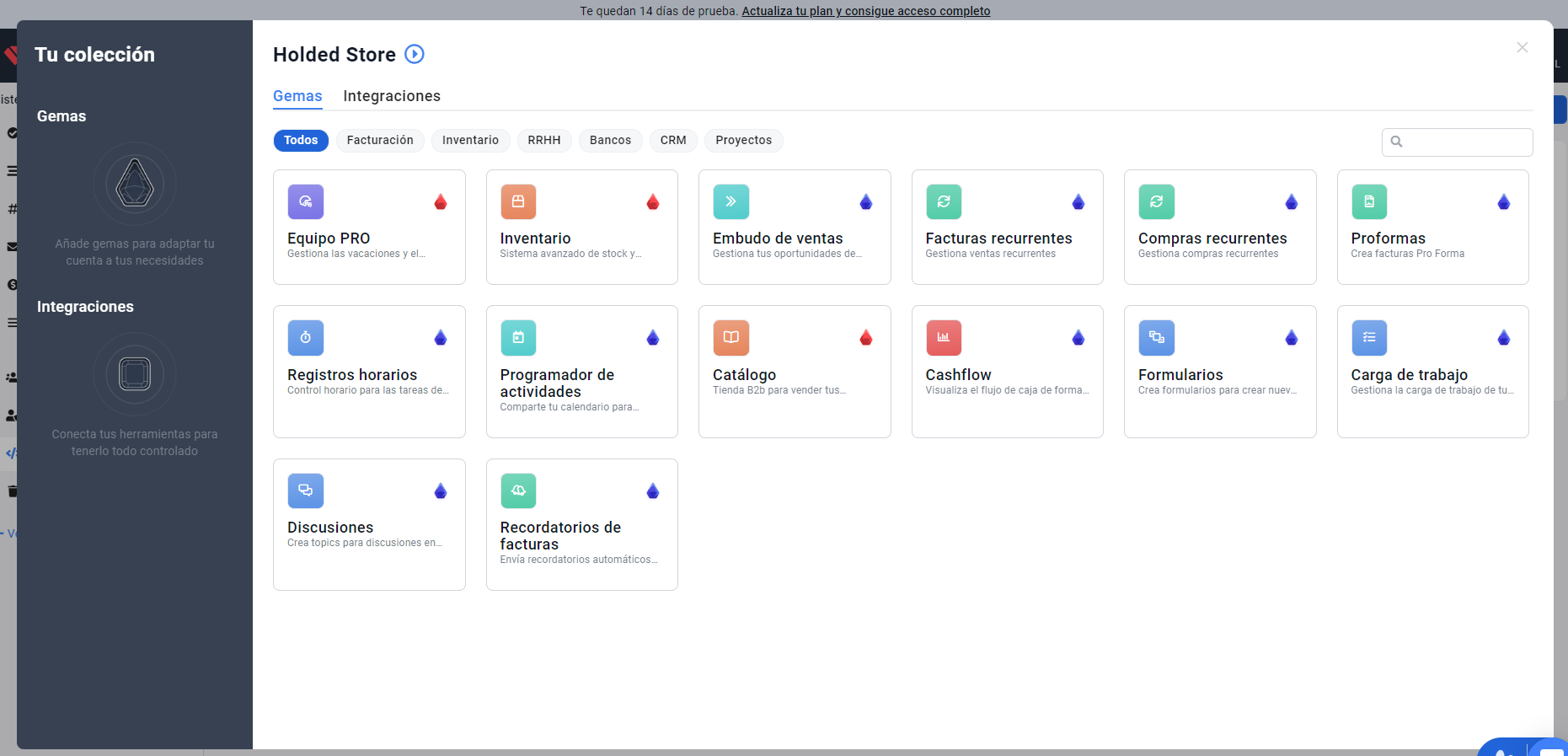Click the Catálogo book icon

click(x=731, y=338)
